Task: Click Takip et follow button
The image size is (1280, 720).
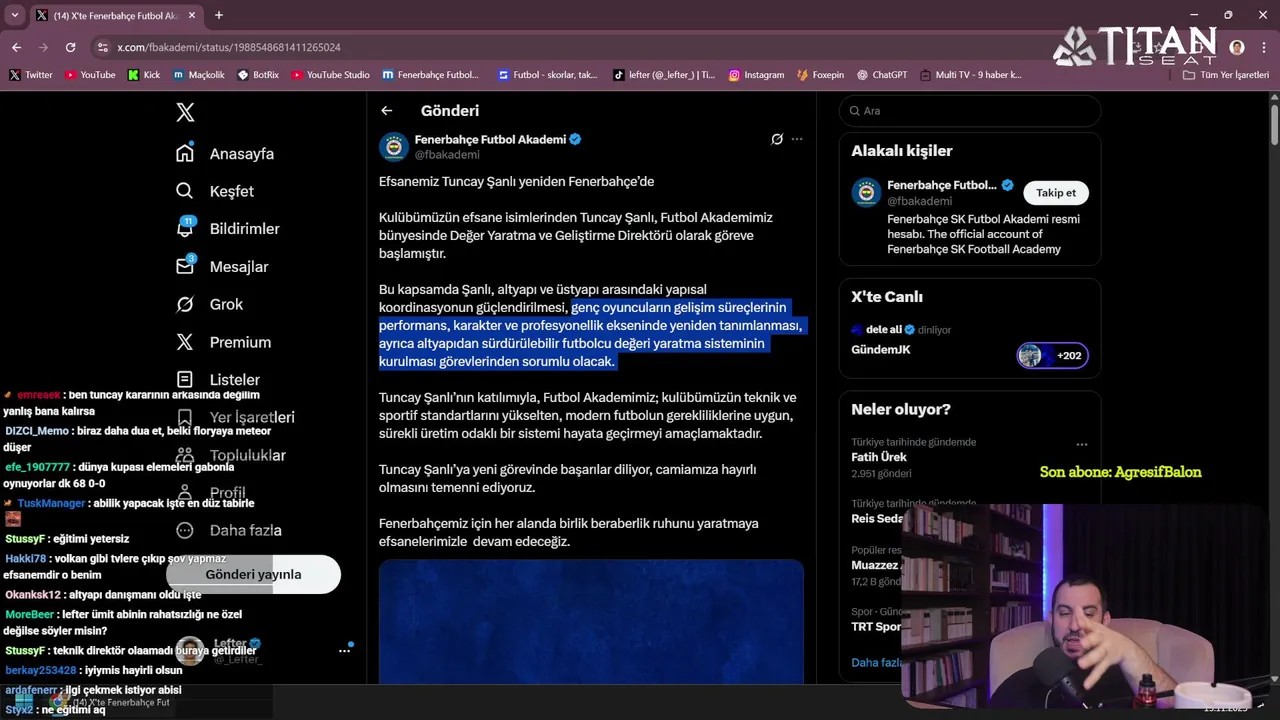Action: [x=1056, y=193]
